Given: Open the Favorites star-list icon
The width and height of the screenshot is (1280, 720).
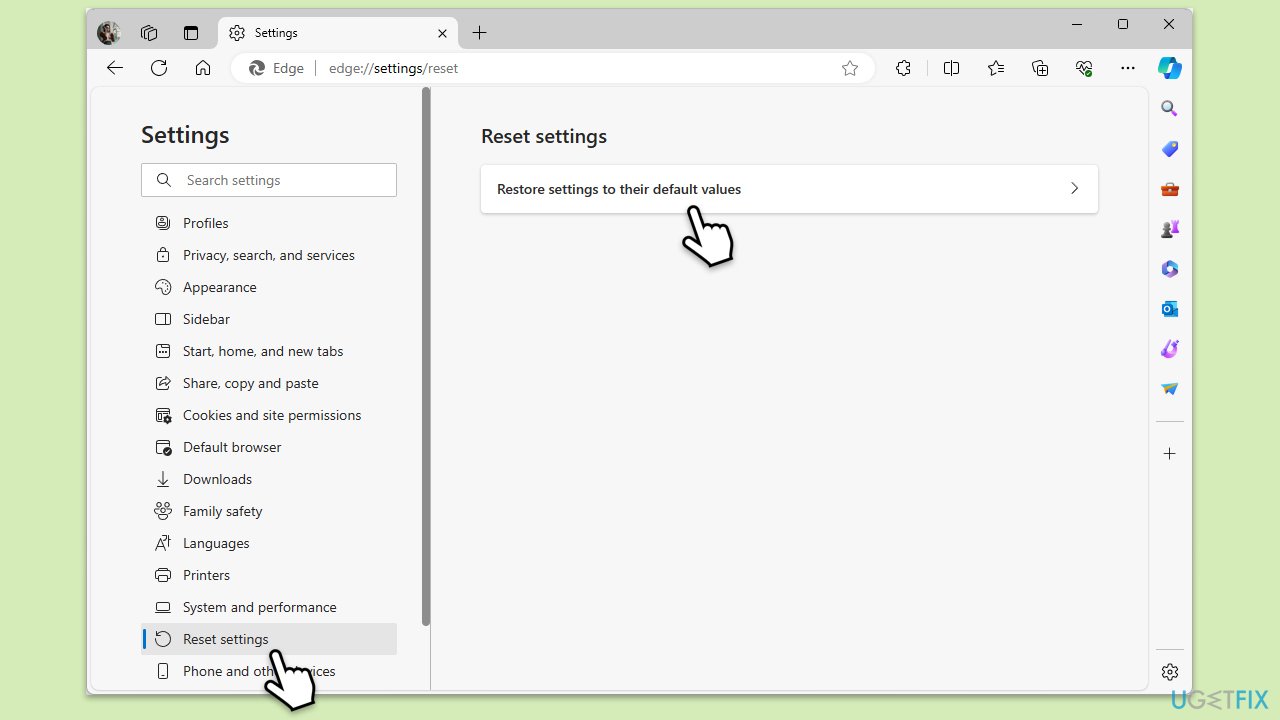Looking at the screenshot, I should pyautogui.click(x=996, y=68).
